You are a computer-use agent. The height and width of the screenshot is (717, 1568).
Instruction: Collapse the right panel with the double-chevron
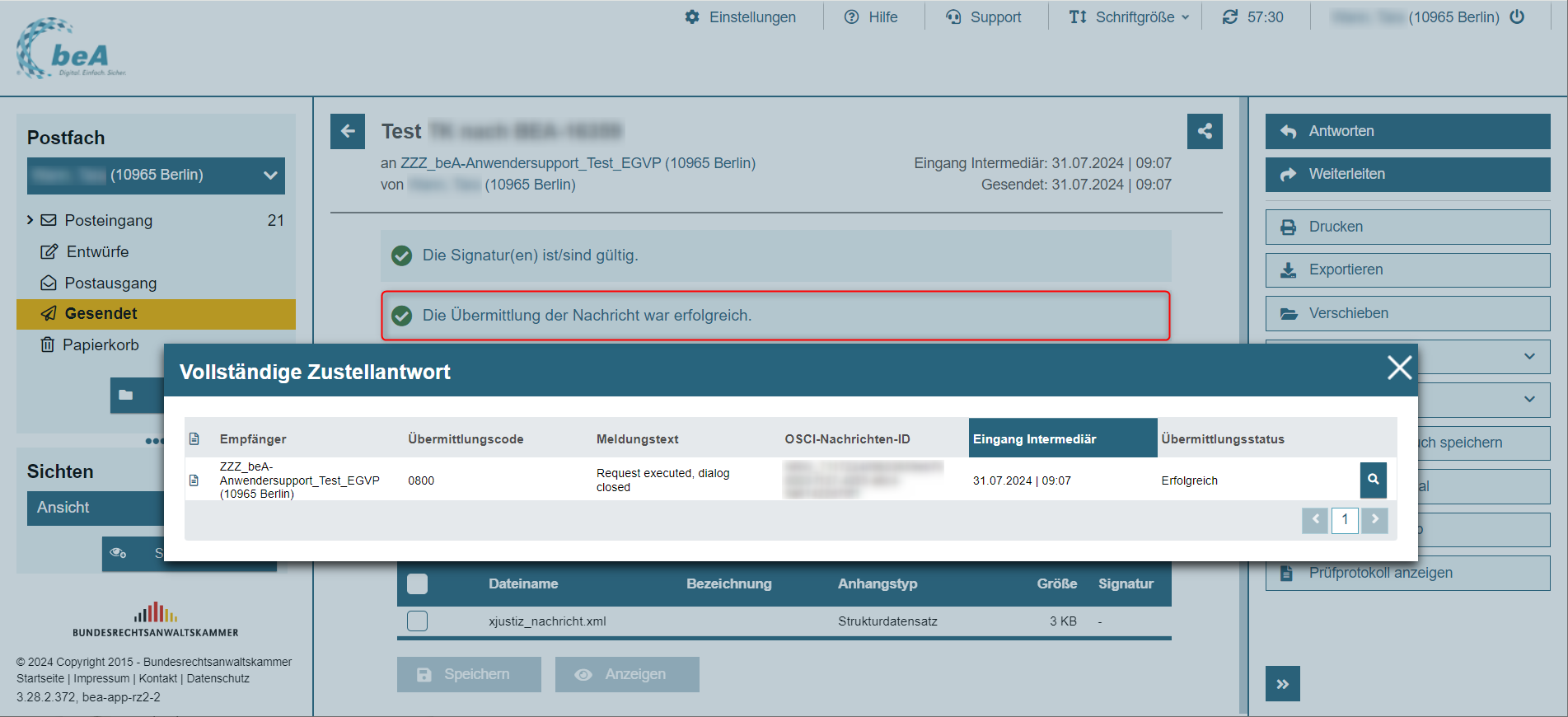(1282, 683)
